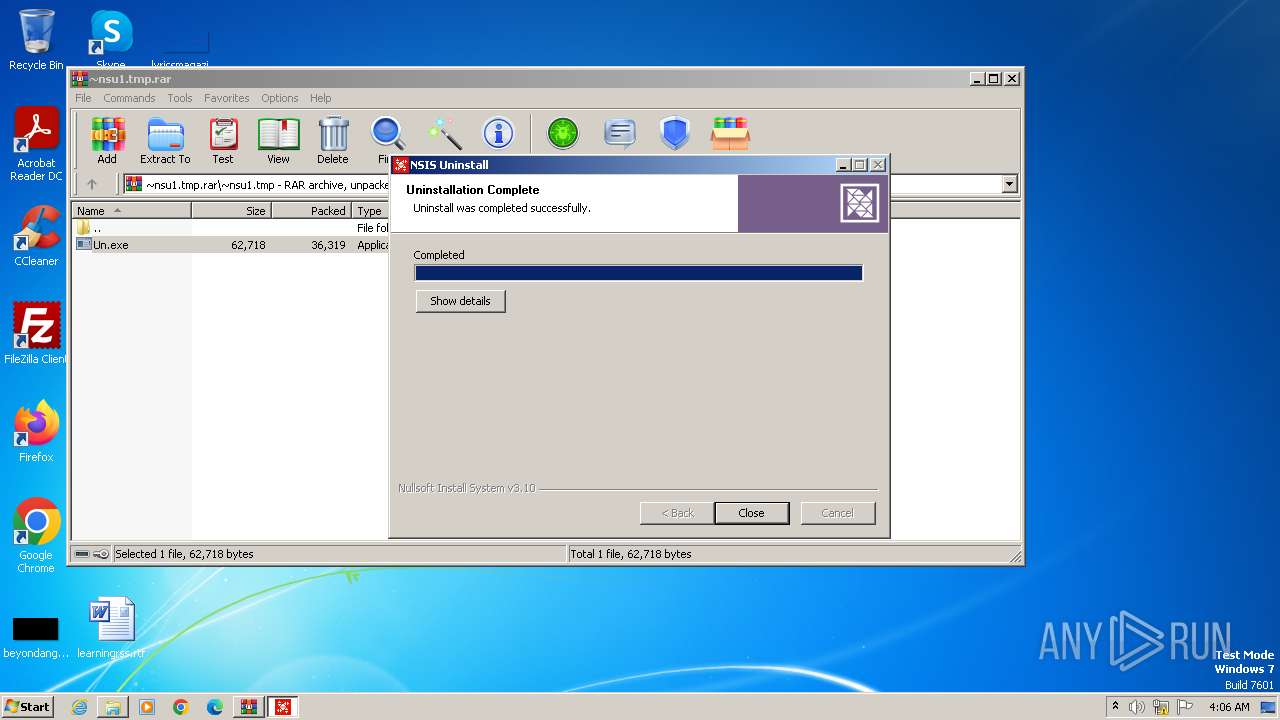Open learningrss.rtf document icon

pos(111,628)
